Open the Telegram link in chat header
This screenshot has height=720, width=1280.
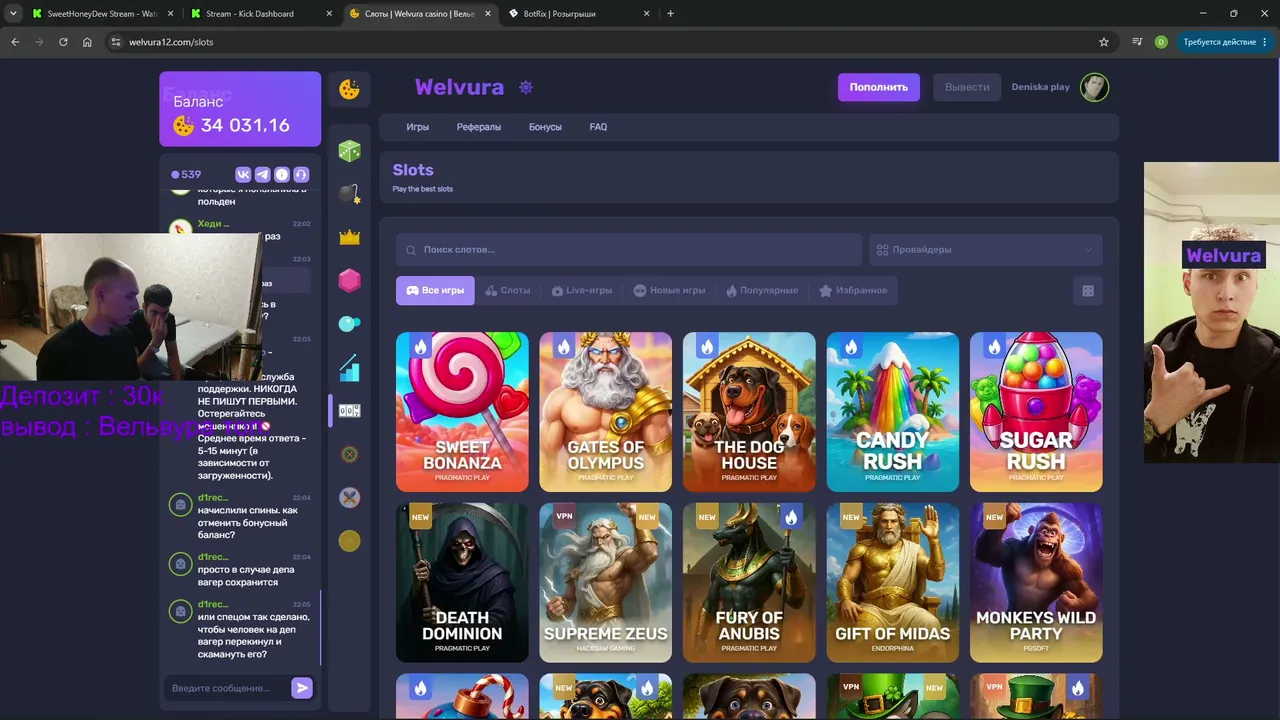(262, 174)
